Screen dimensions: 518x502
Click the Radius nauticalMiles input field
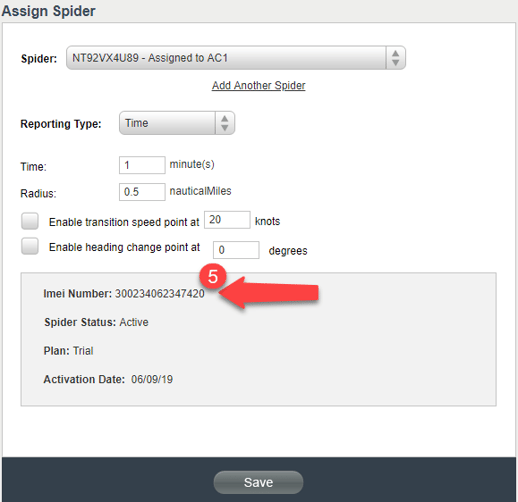142,192
